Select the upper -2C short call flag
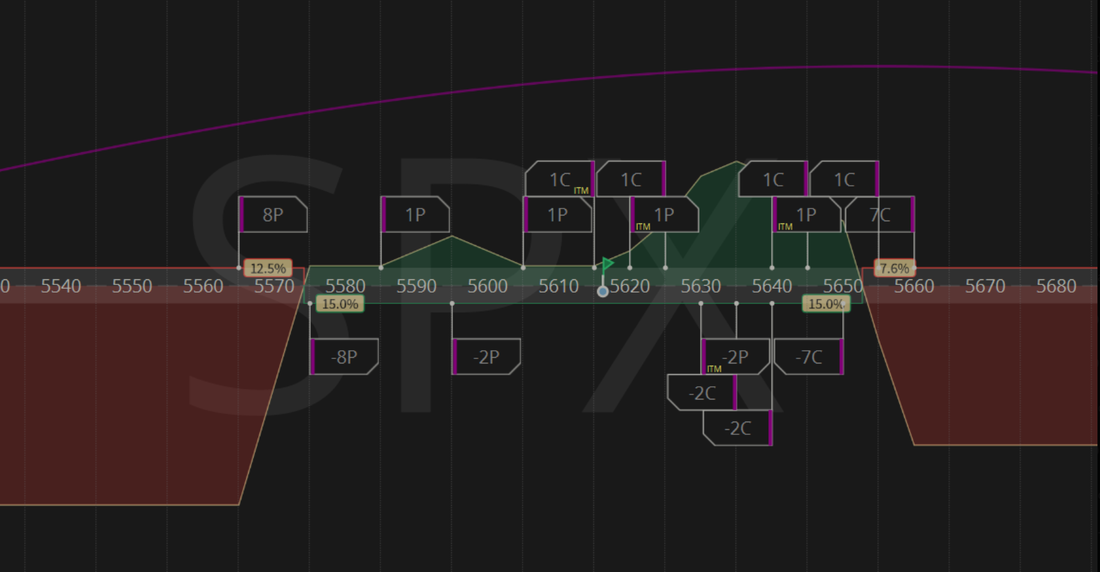1100x572 pixels. click(702, 392)
